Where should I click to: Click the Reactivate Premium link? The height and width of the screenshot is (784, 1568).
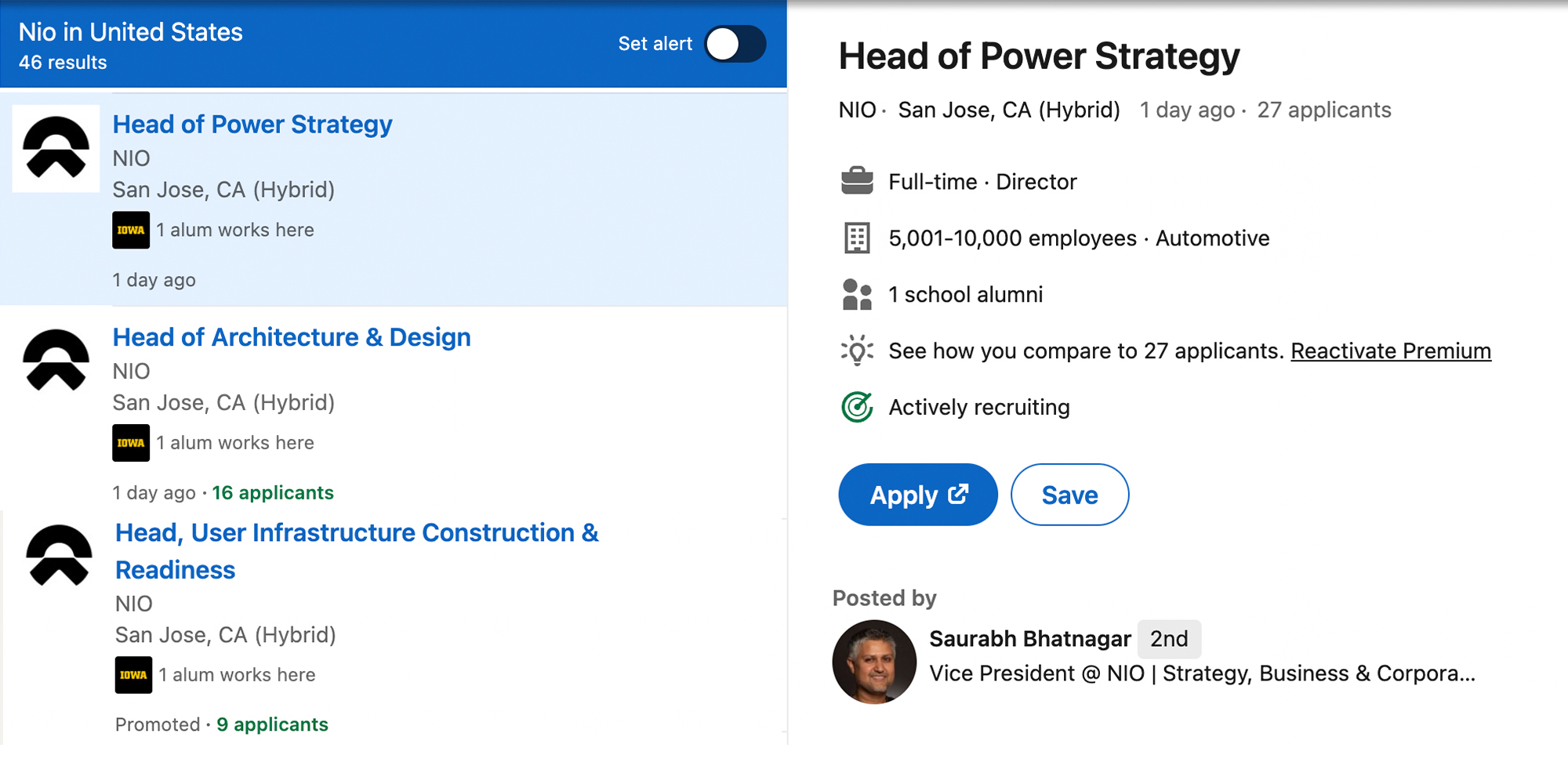coord(1391,351)
